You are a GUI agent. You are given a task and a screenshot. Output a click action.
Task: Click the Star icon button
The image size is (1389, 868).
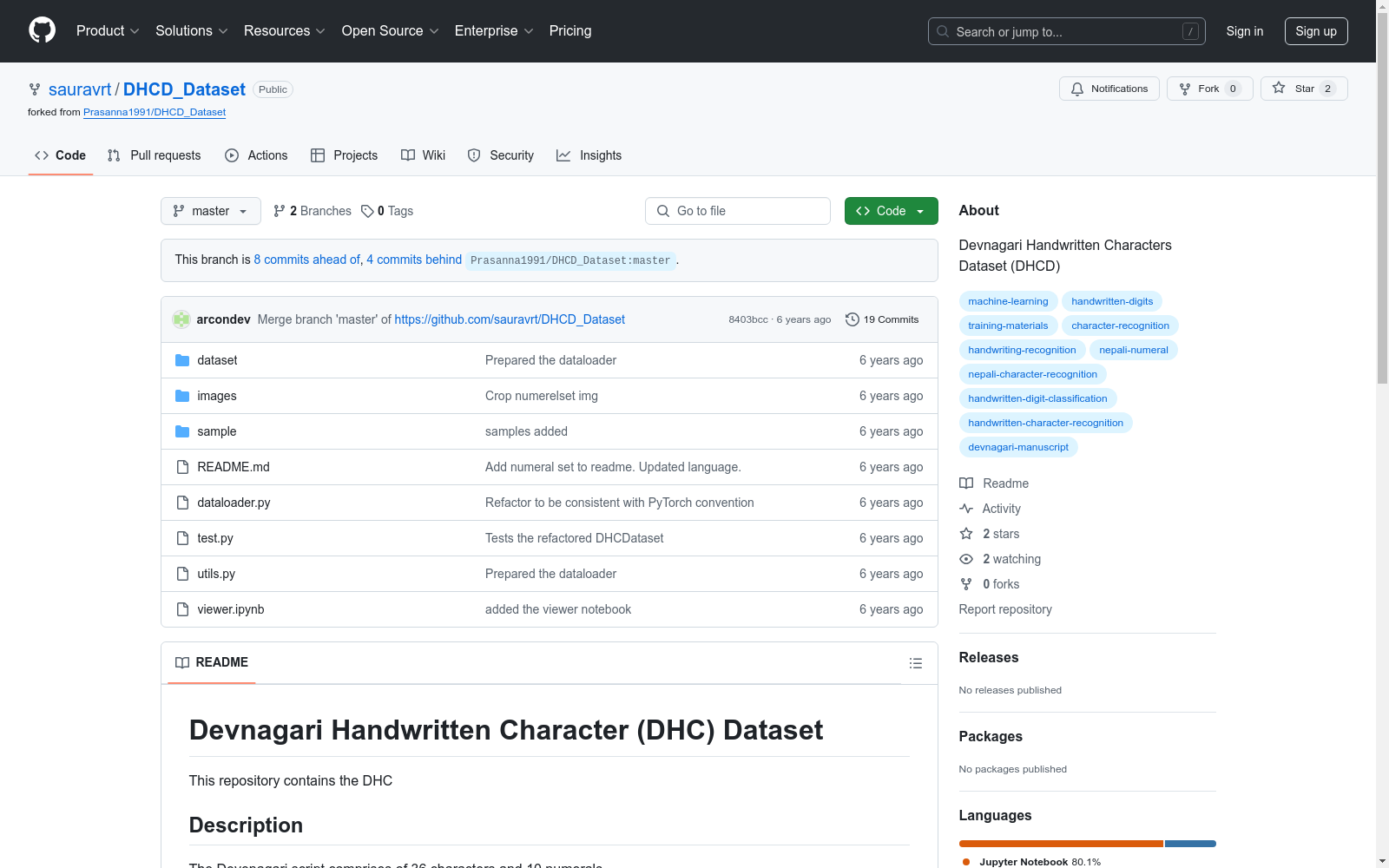(x=1279, y=88)
